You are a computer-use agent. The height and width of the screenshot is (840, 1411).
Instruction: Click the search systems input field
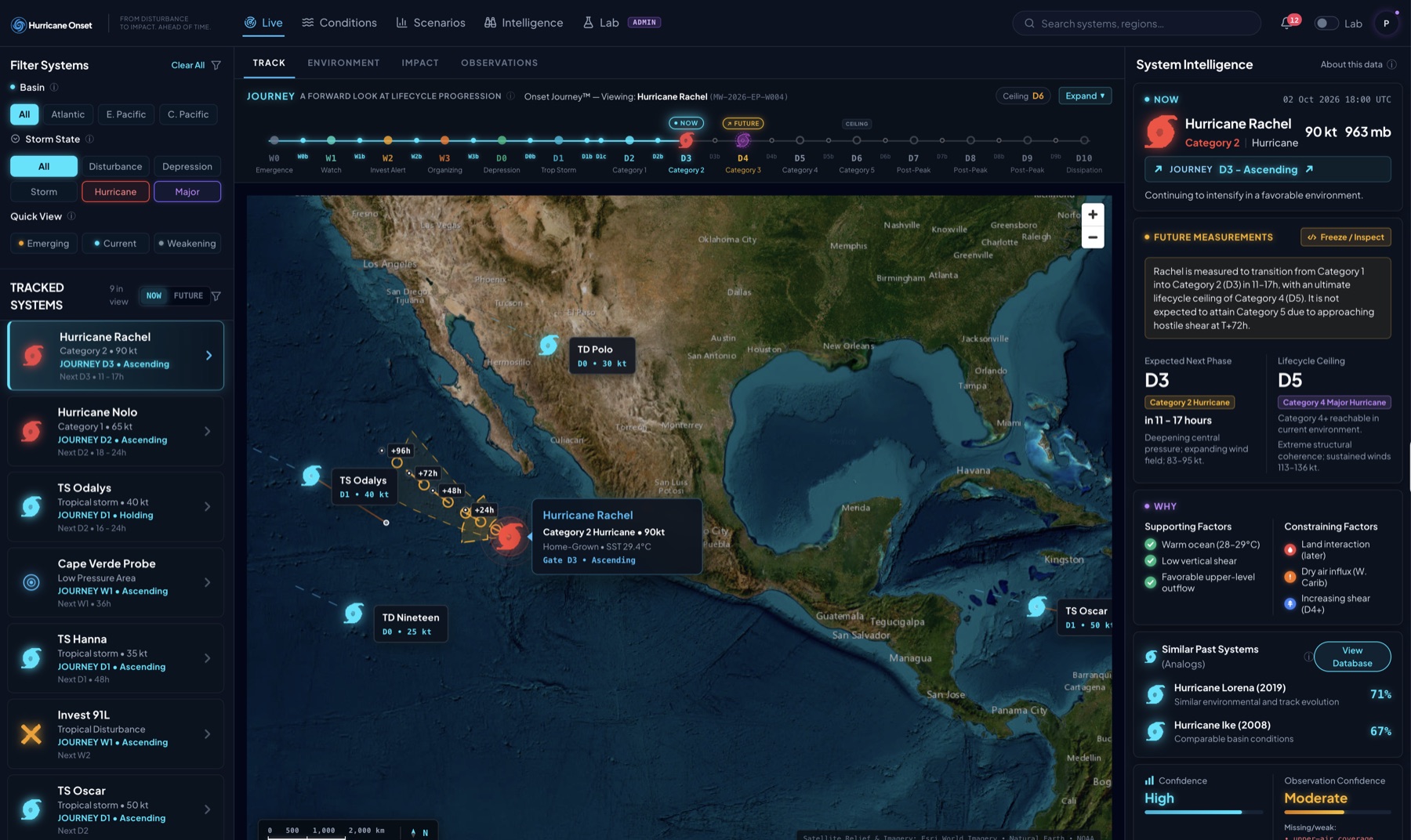point(1137,24)
